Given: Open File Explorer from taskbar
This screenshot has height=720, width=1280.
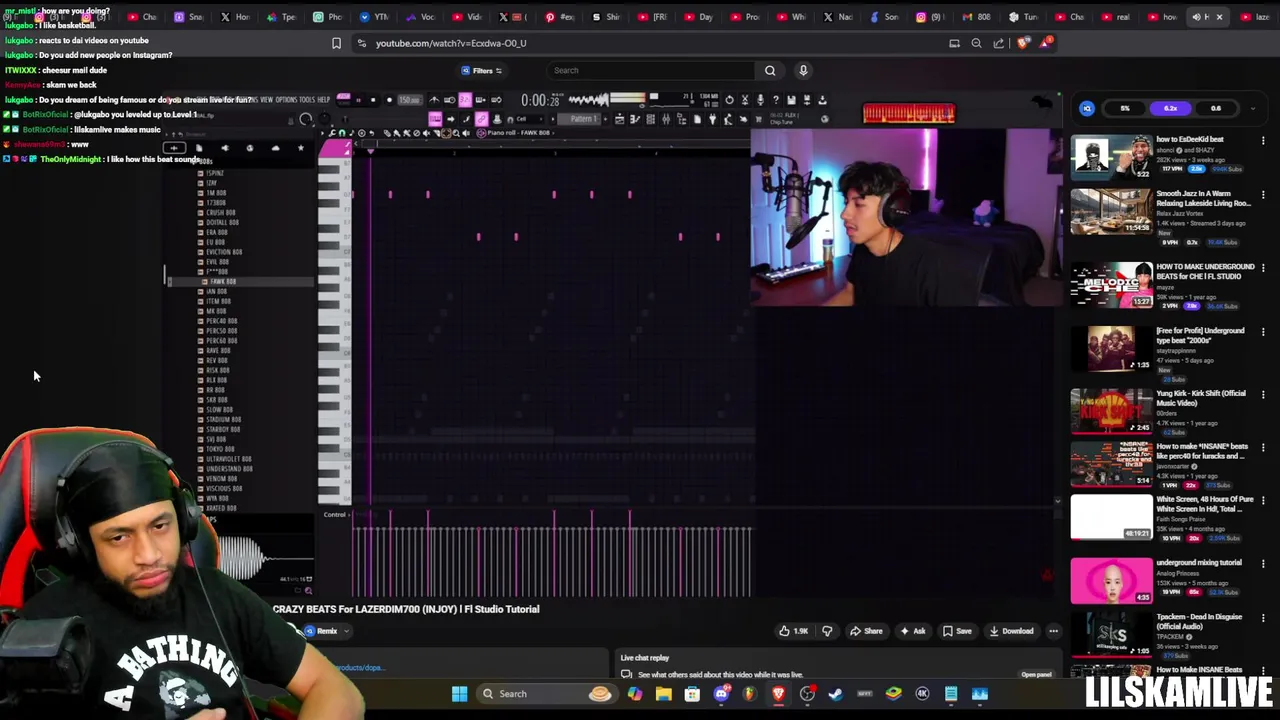Looking at the screenshot, I should (x=663, y=694).
